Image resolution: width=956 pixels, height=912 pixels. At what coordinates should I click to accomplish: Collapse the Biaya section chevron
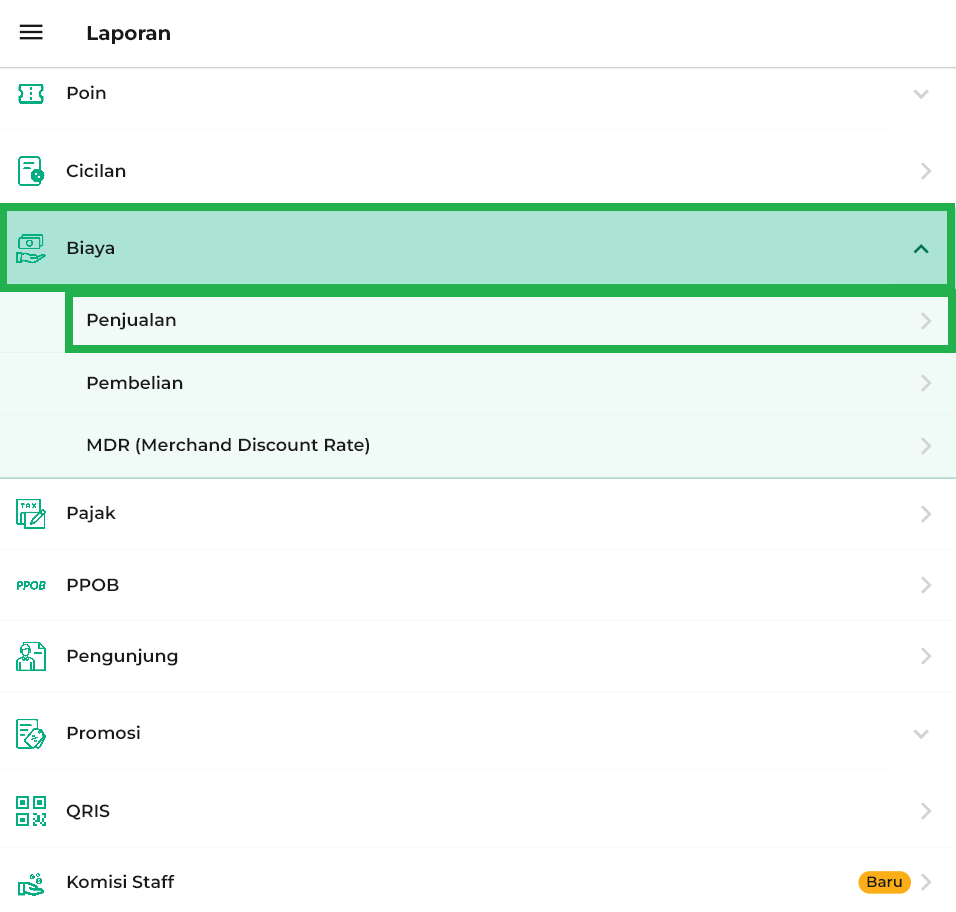click(x=921, y=249)
